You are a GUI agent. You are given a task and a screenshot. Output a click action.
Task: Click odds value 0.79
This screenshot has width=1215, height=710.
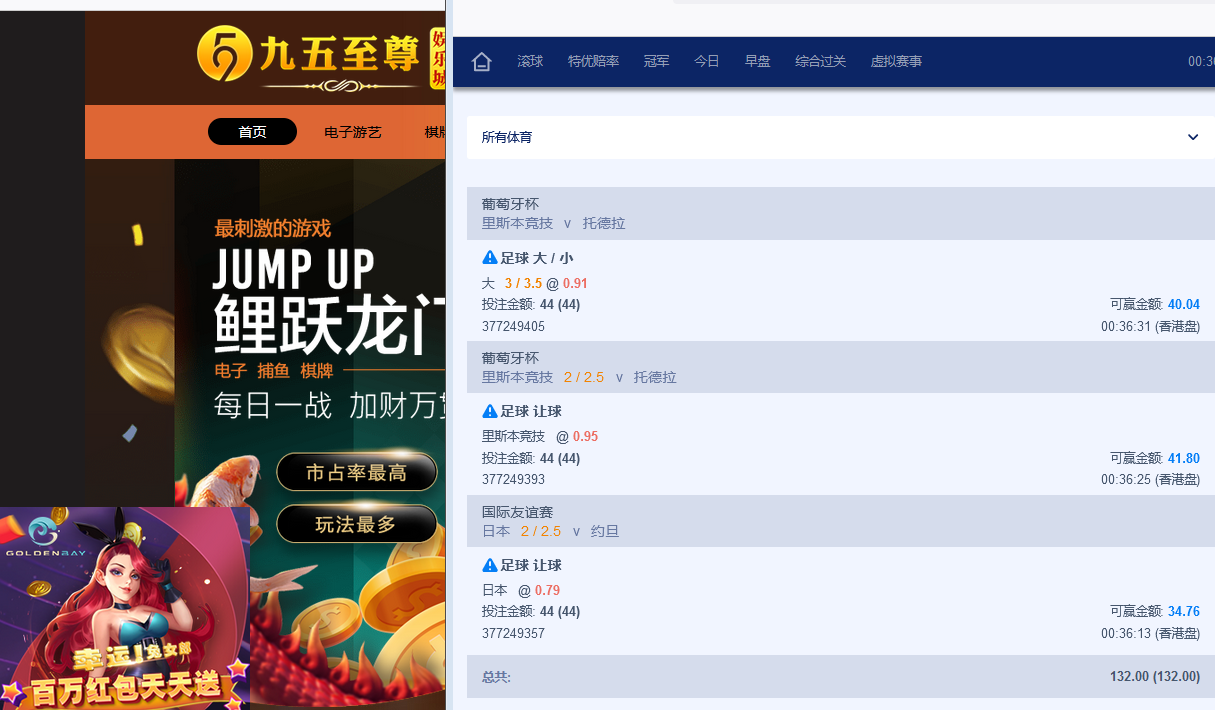[x=547, y=590]
